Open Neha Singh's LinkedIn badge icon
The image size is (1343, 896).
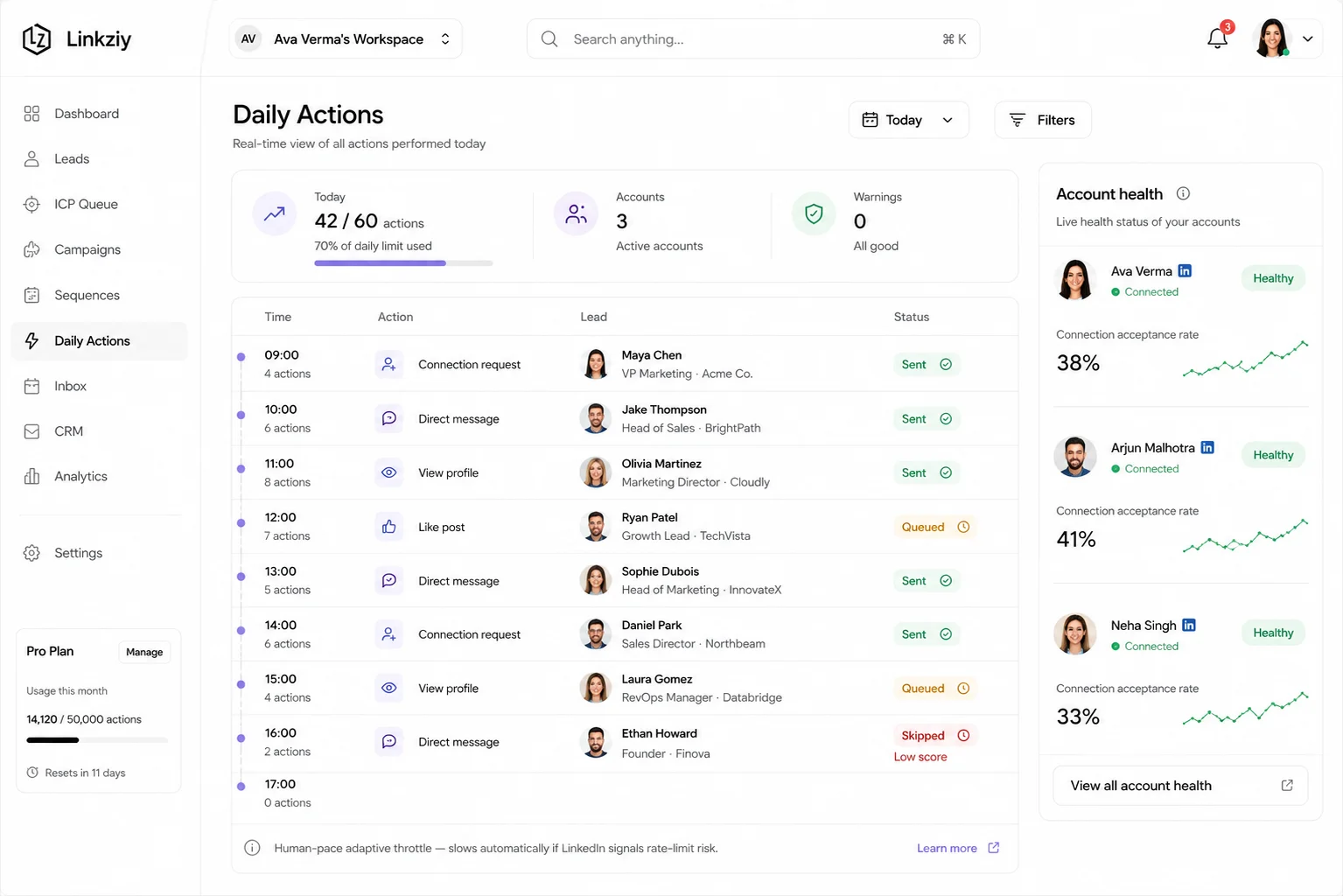(1189, 625)
